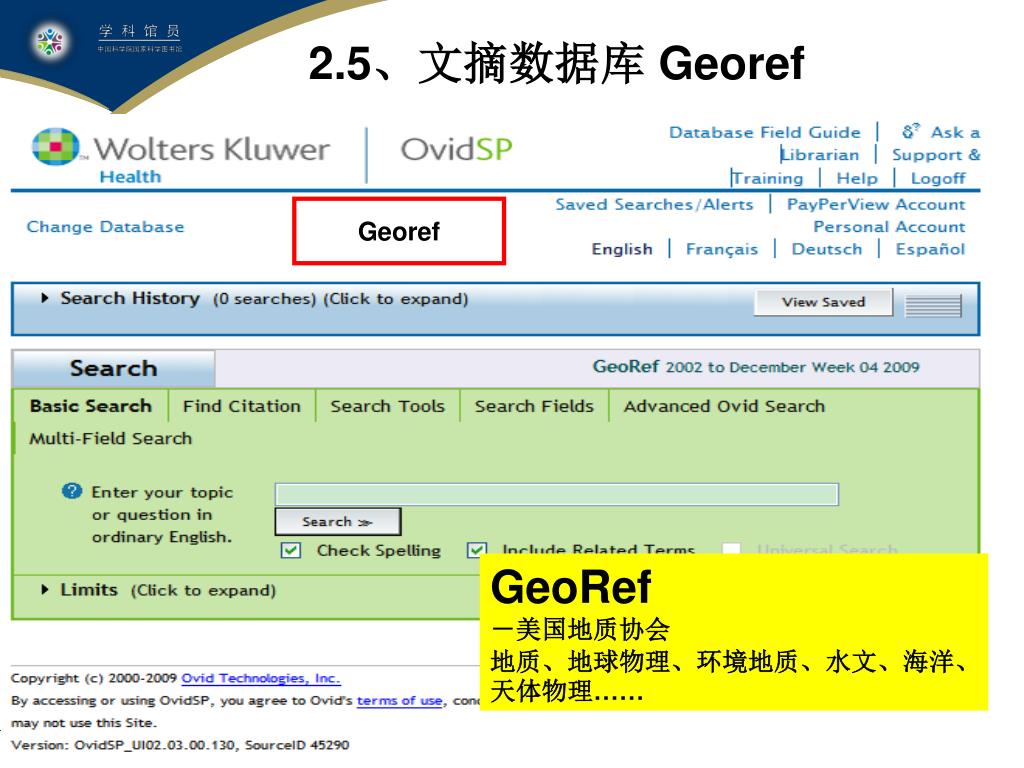Click the striped resize handle beside View Saved

click(x=933, y=305)
